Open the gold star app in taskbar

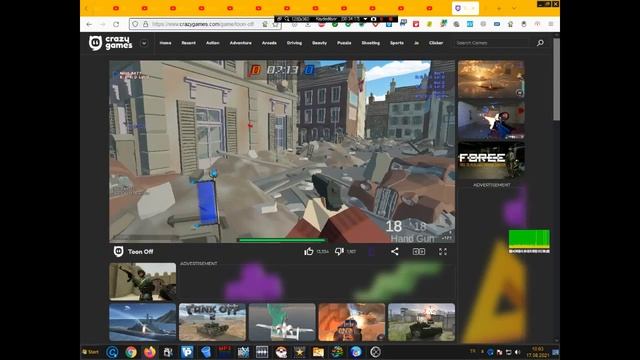(300, 352)
